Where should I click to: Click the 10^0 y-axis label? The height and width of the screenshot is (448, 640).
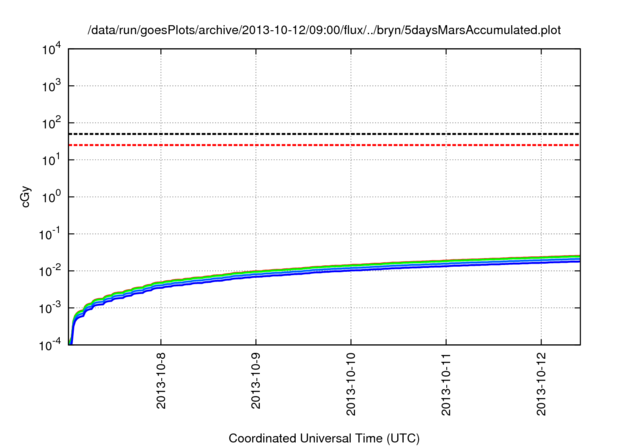point(52,197)
